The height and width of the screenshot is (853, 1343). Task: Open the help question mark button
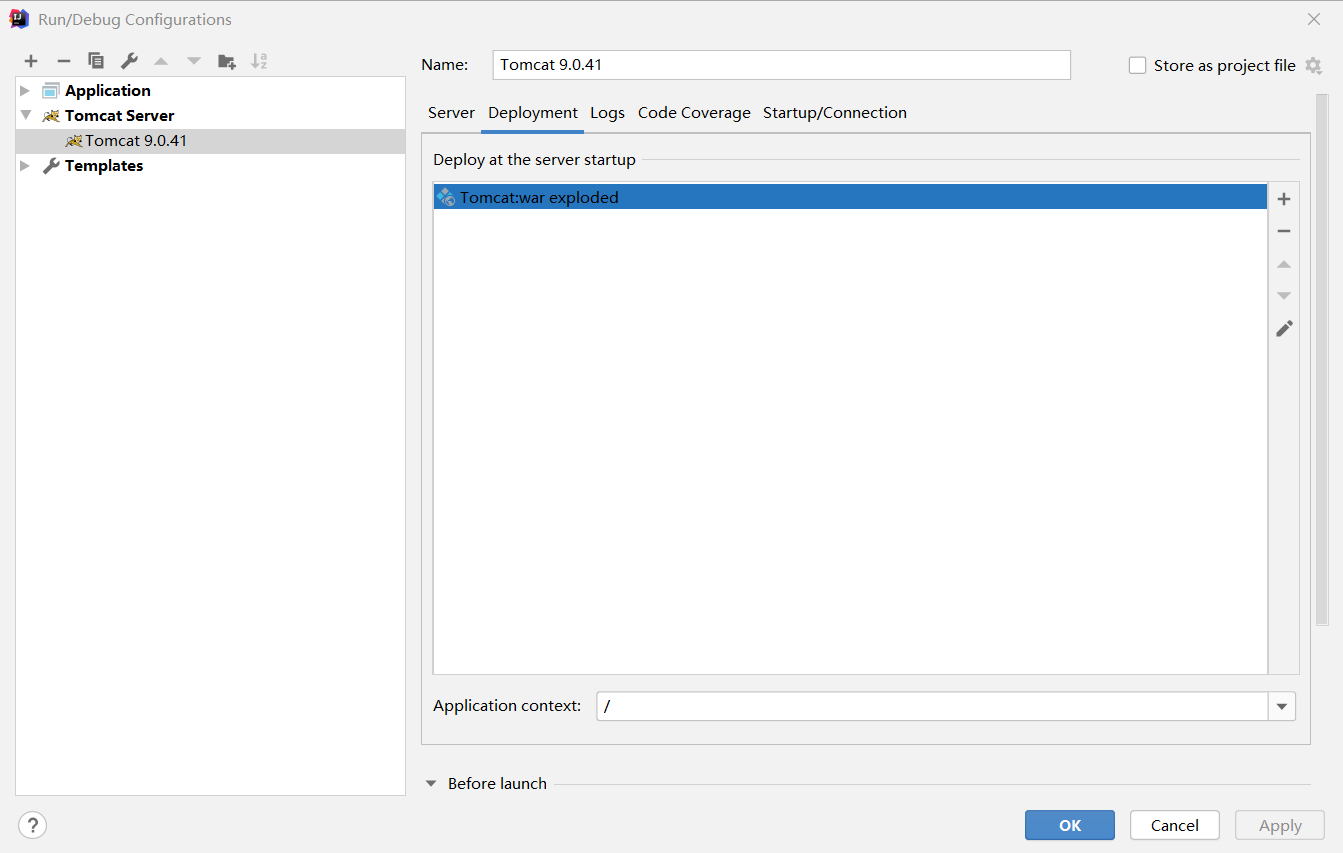[32, 825]
